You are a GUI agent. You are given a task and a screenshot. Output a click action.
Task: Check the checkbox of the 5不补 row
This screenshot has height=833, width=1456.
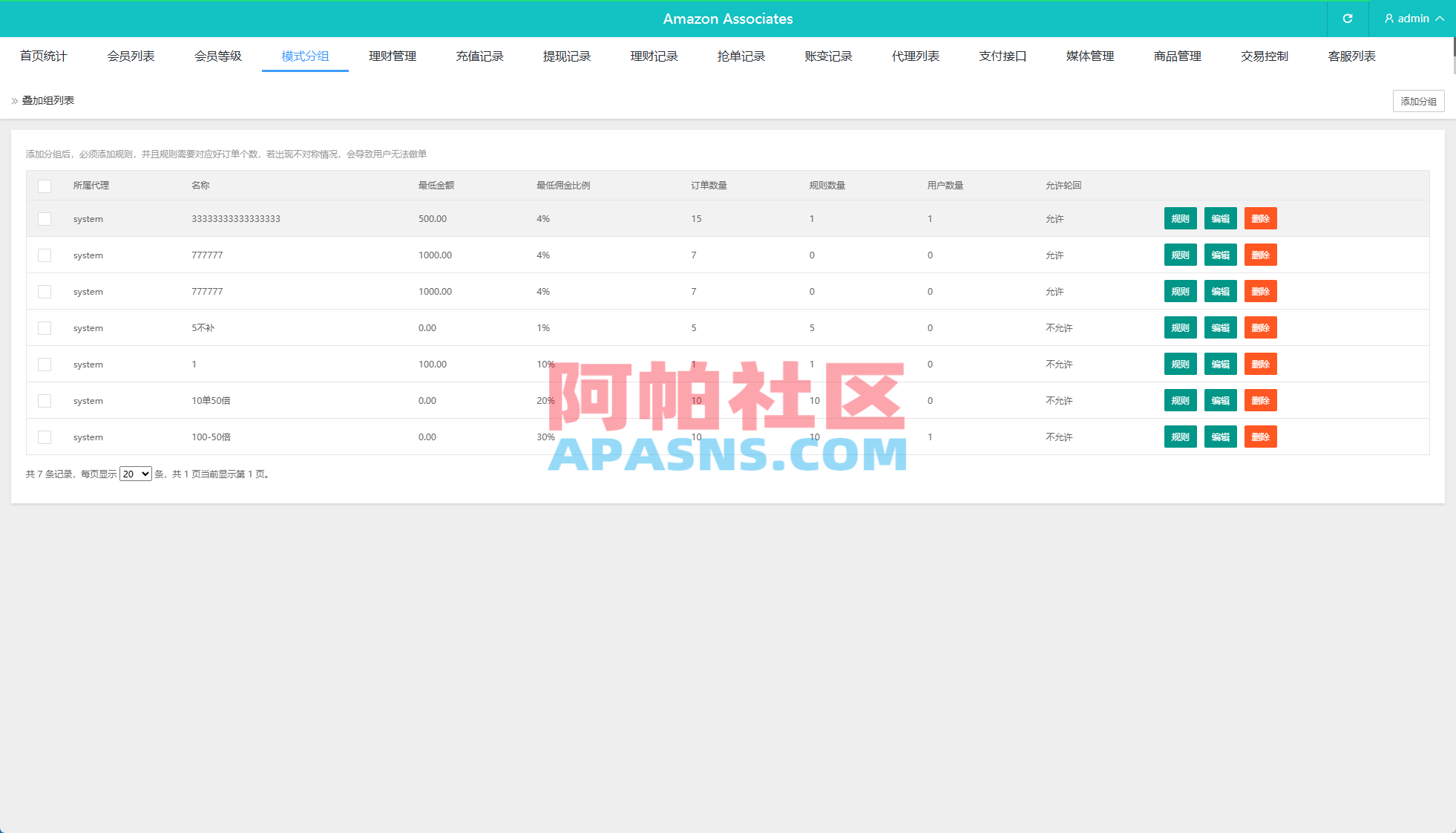pos(45,327)
